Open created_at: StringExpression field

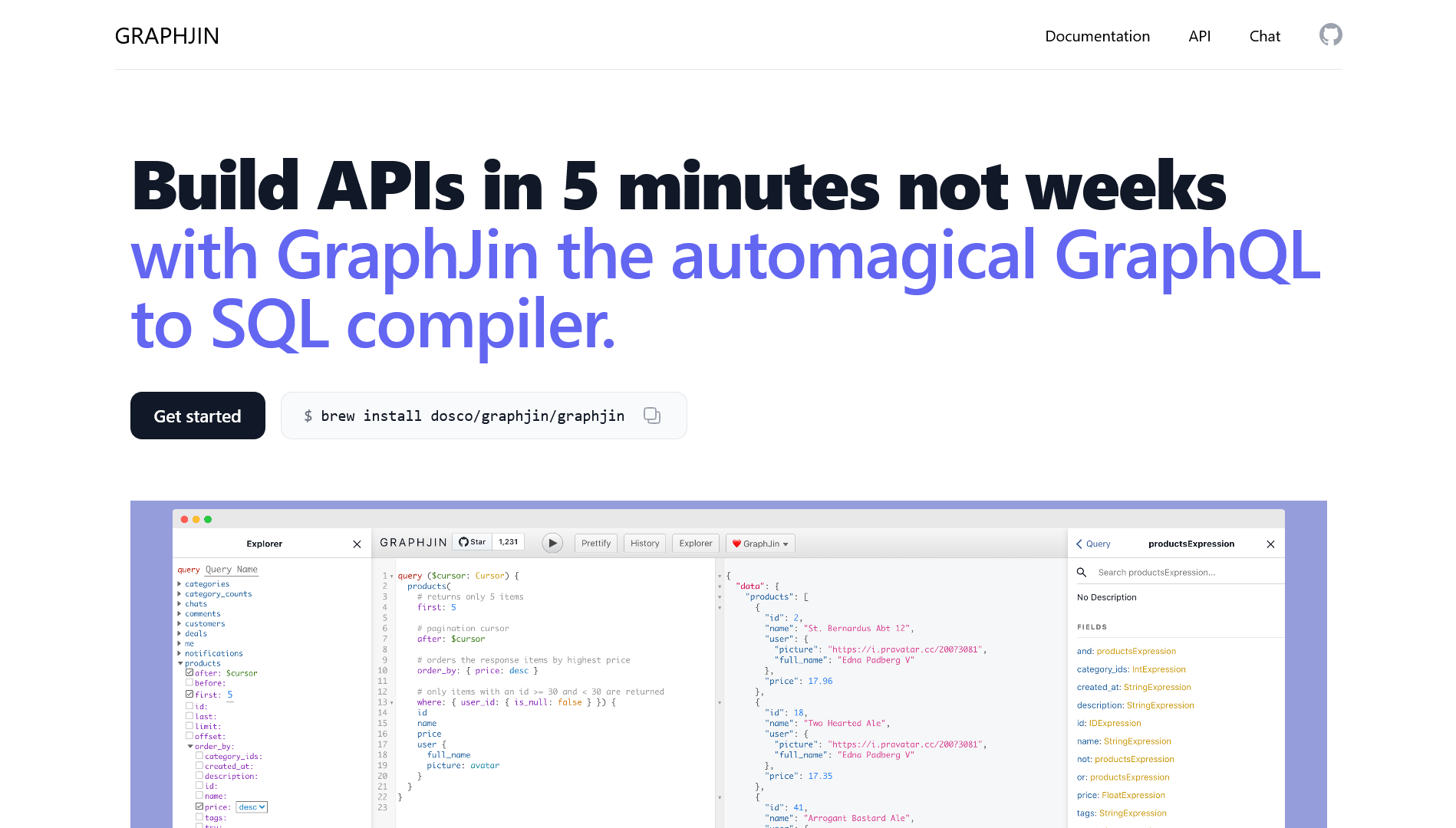(x=1134, y=688)
